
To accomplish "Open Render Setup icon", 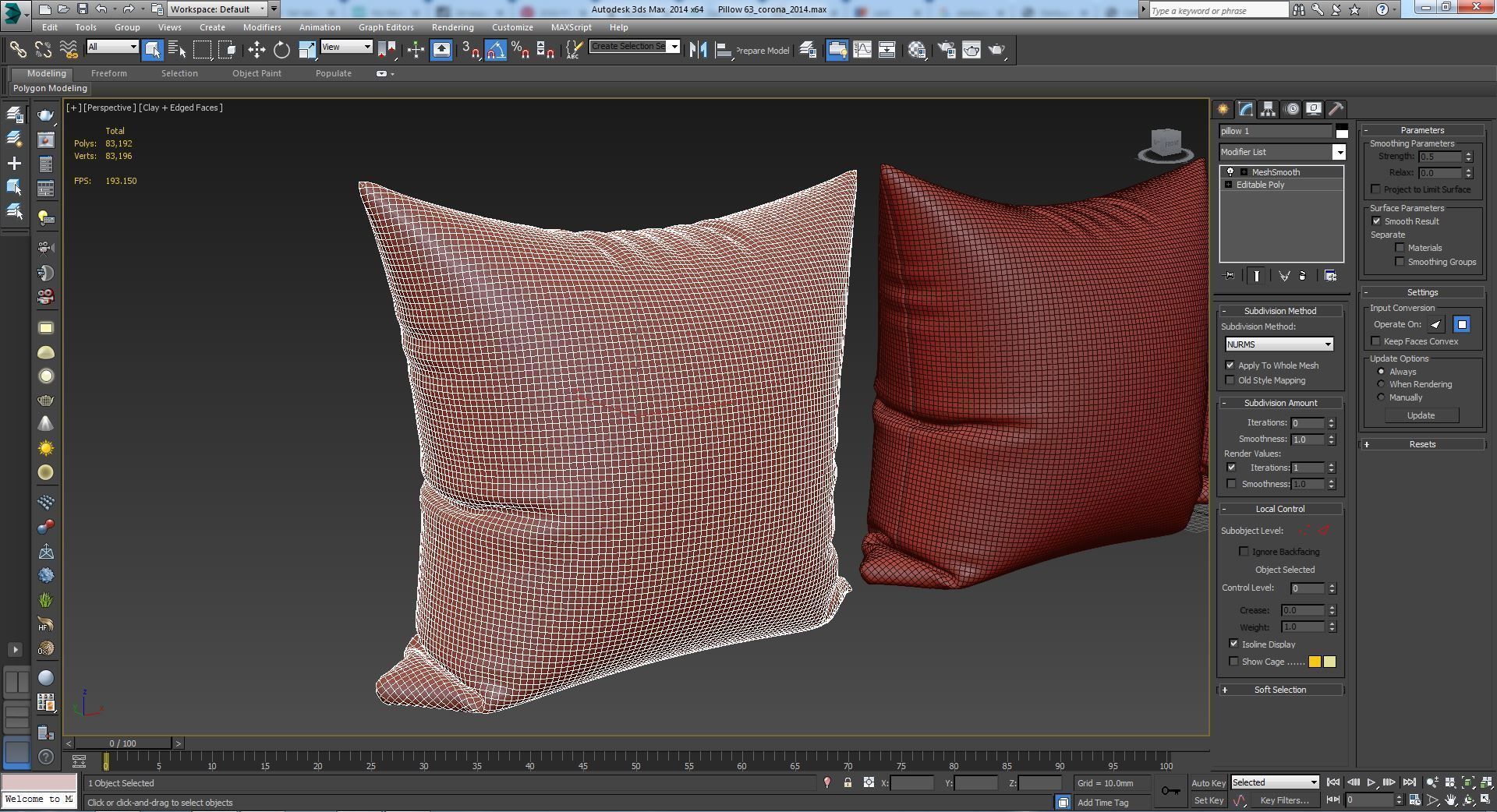I will 946,50.
